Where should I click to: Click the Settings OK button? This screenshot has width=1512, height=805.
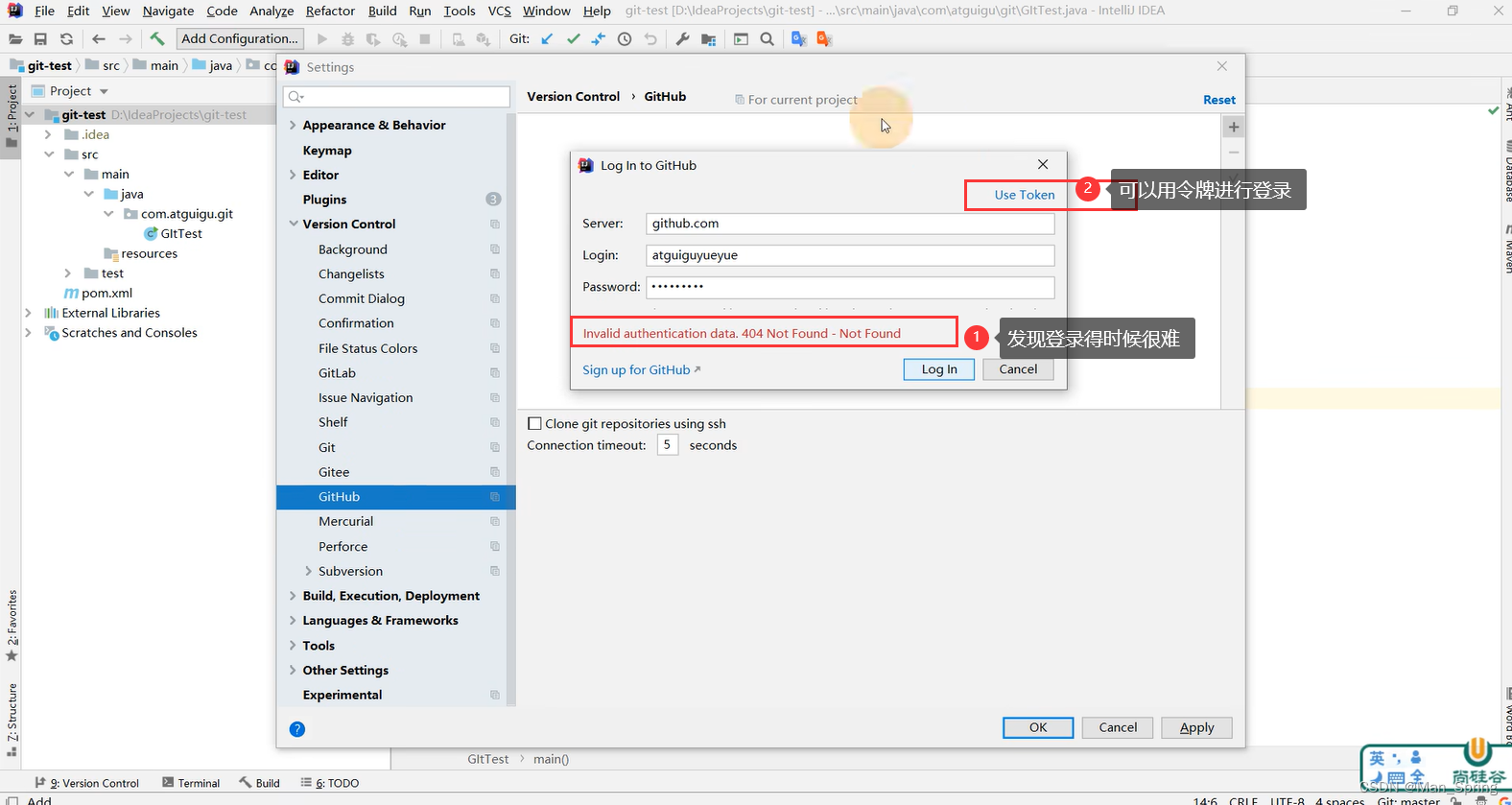point(1038,728)
